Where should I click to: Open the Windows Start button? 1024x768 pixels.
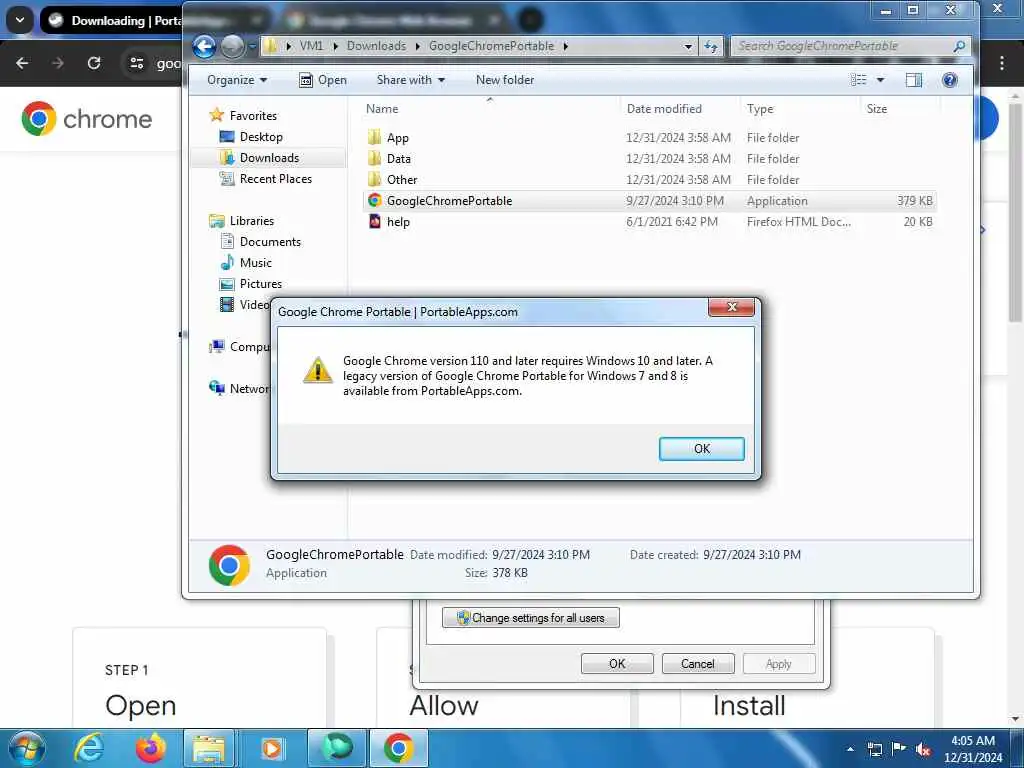point(27,748)
